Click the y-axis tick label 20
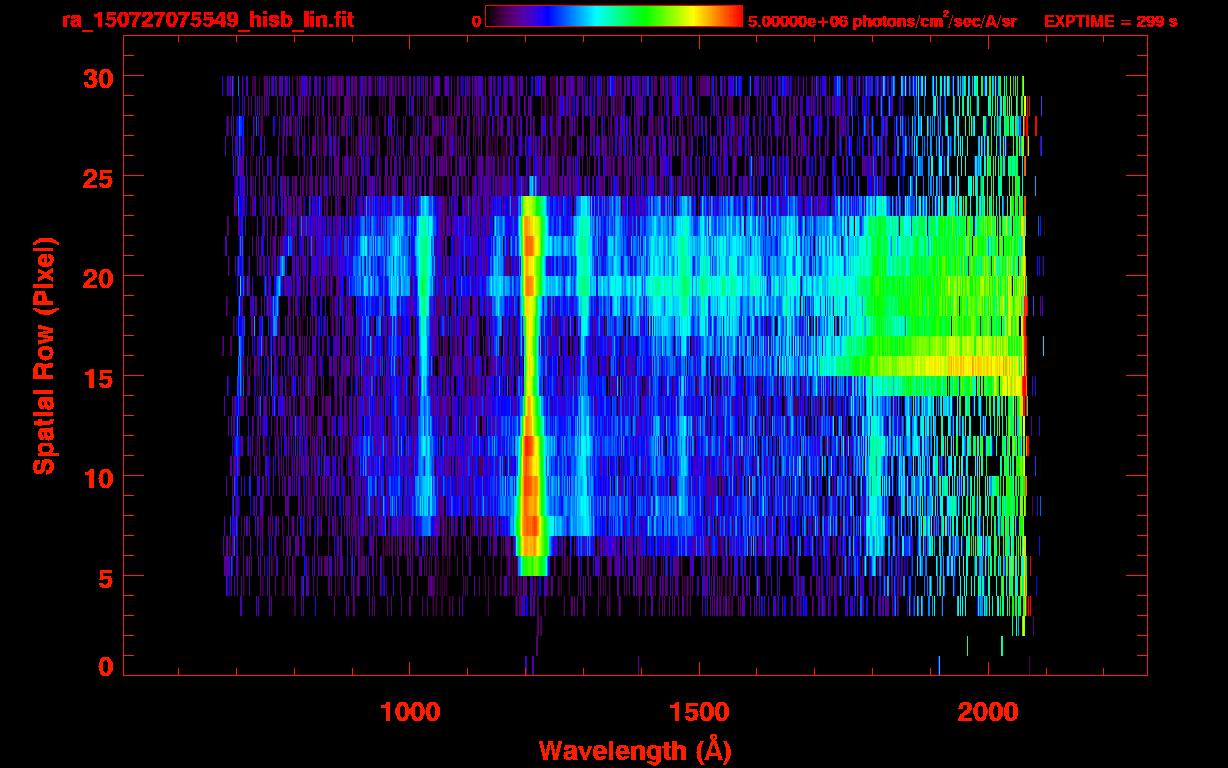Screen dimensions: 1228x768 [x=97, y=277]
